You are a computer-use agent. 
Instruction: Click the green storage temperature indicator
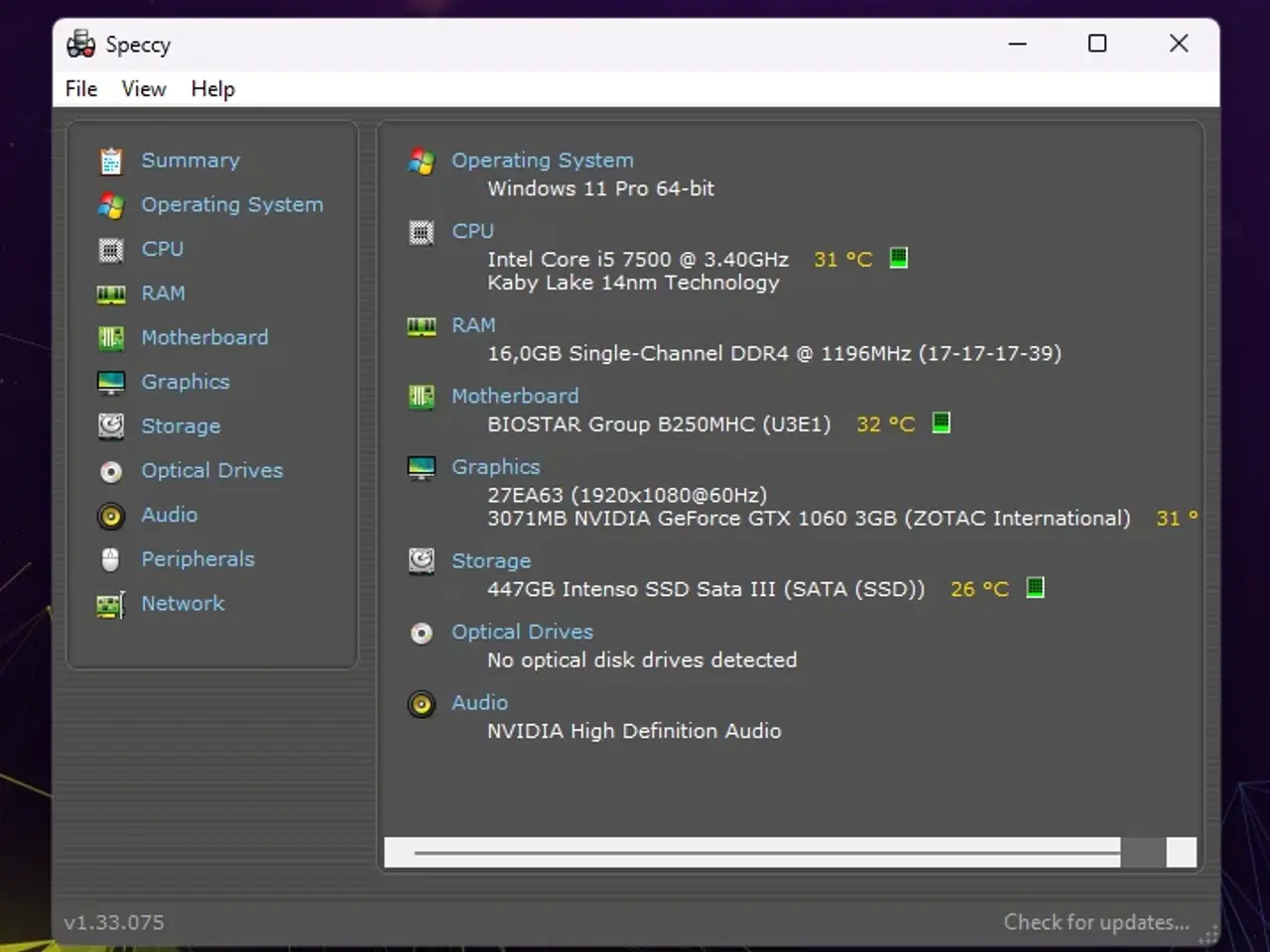(1035, 587)
